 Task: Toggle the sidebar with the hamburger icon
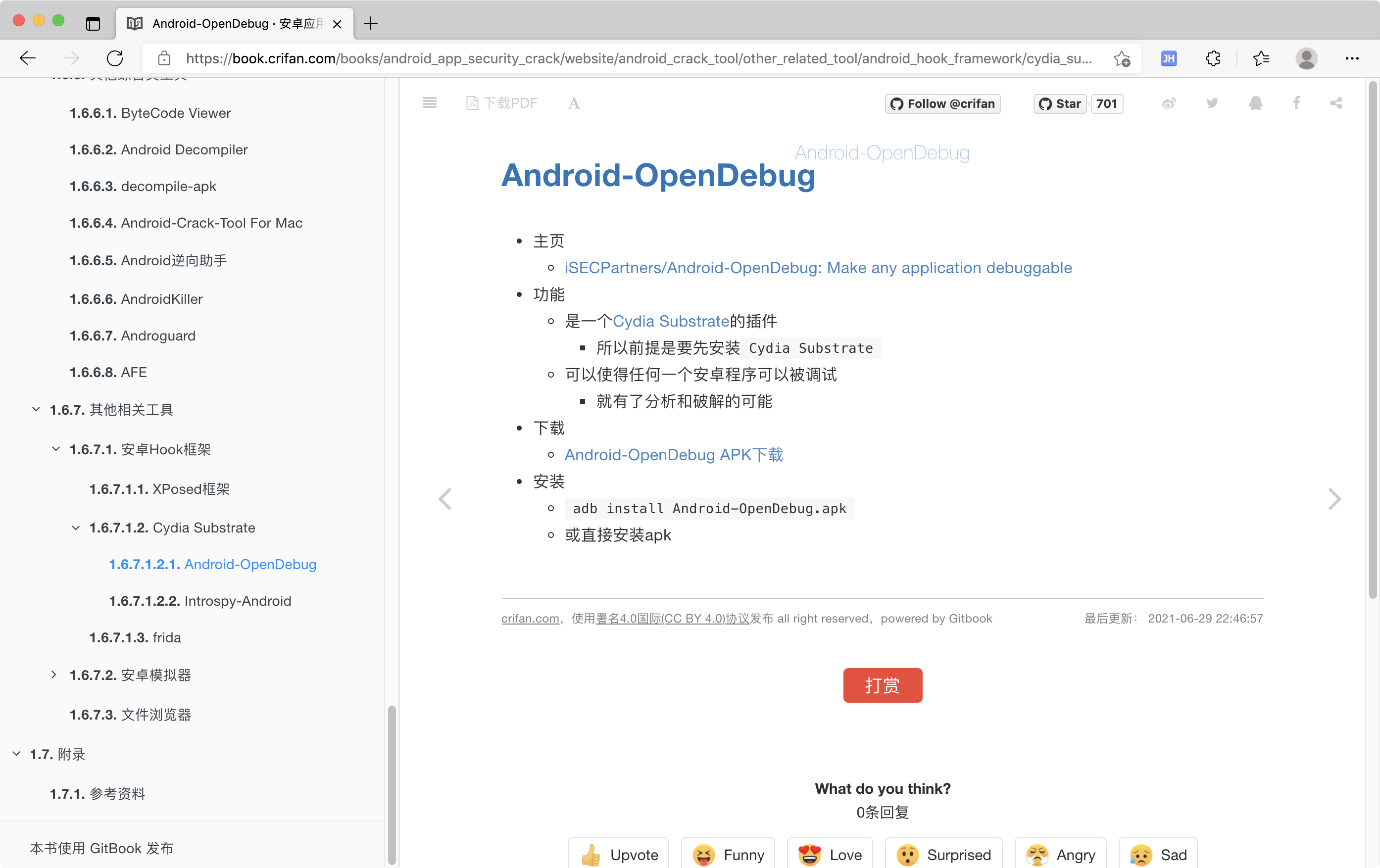tap(429, 103)
